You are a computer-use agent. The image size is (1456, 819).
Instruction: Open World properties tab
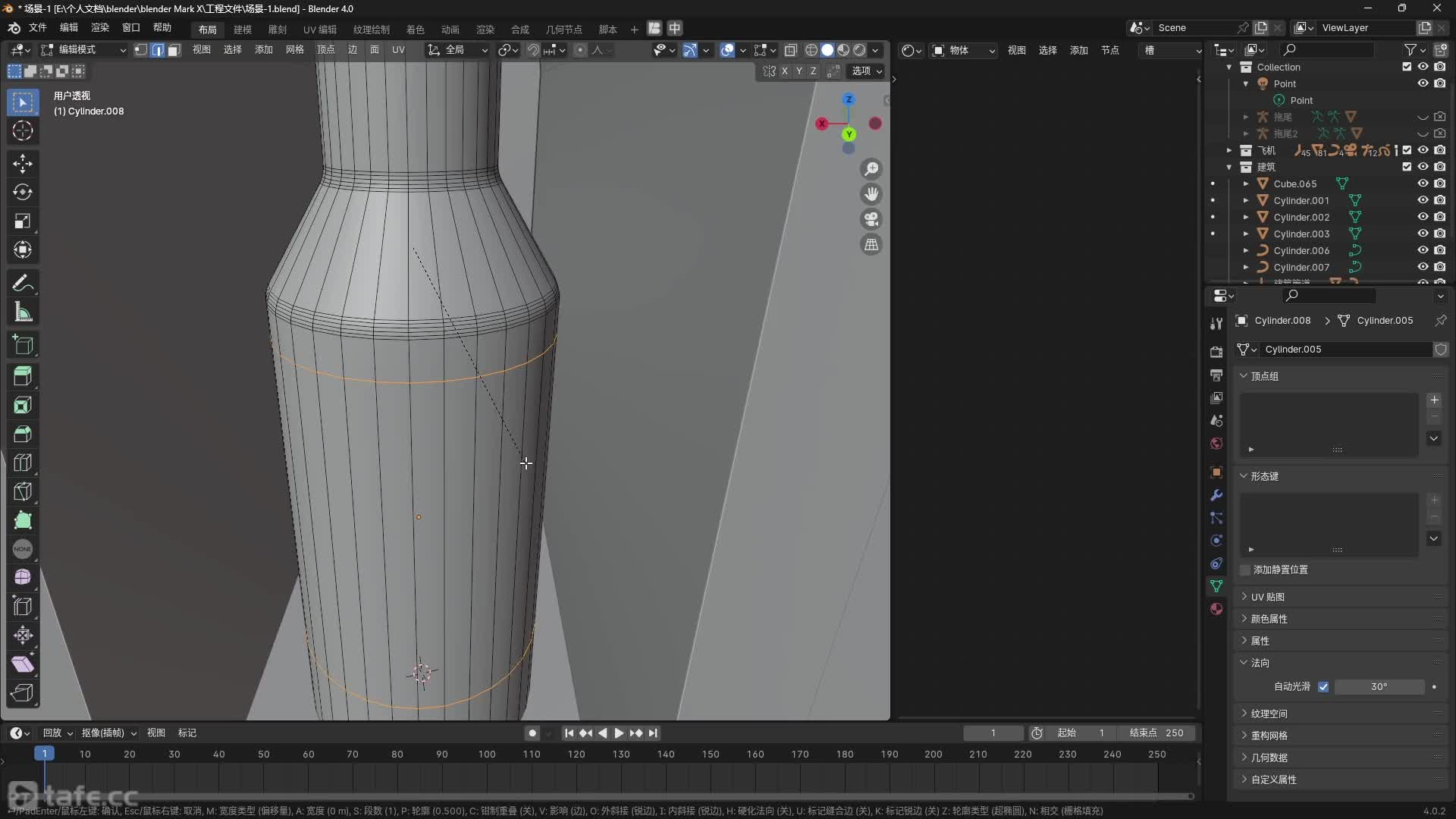point(1216,443)
